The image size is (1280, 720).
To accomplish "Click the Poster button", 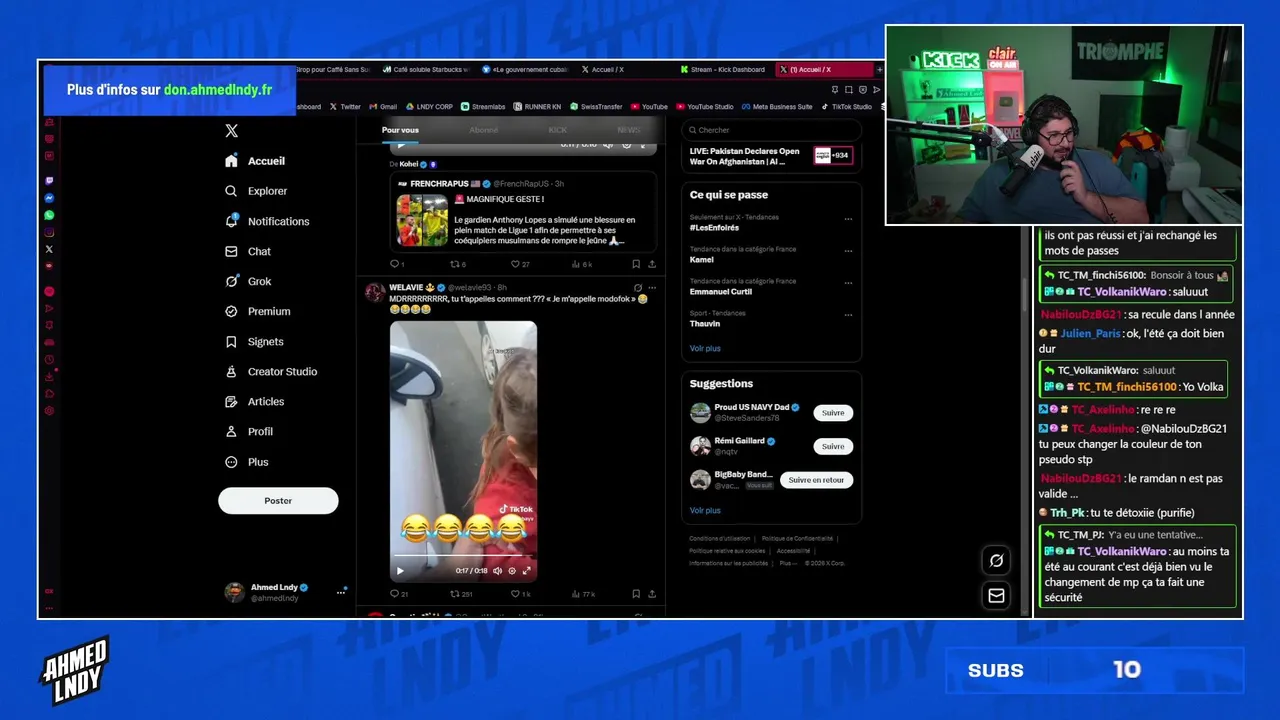I will (278, 501).
